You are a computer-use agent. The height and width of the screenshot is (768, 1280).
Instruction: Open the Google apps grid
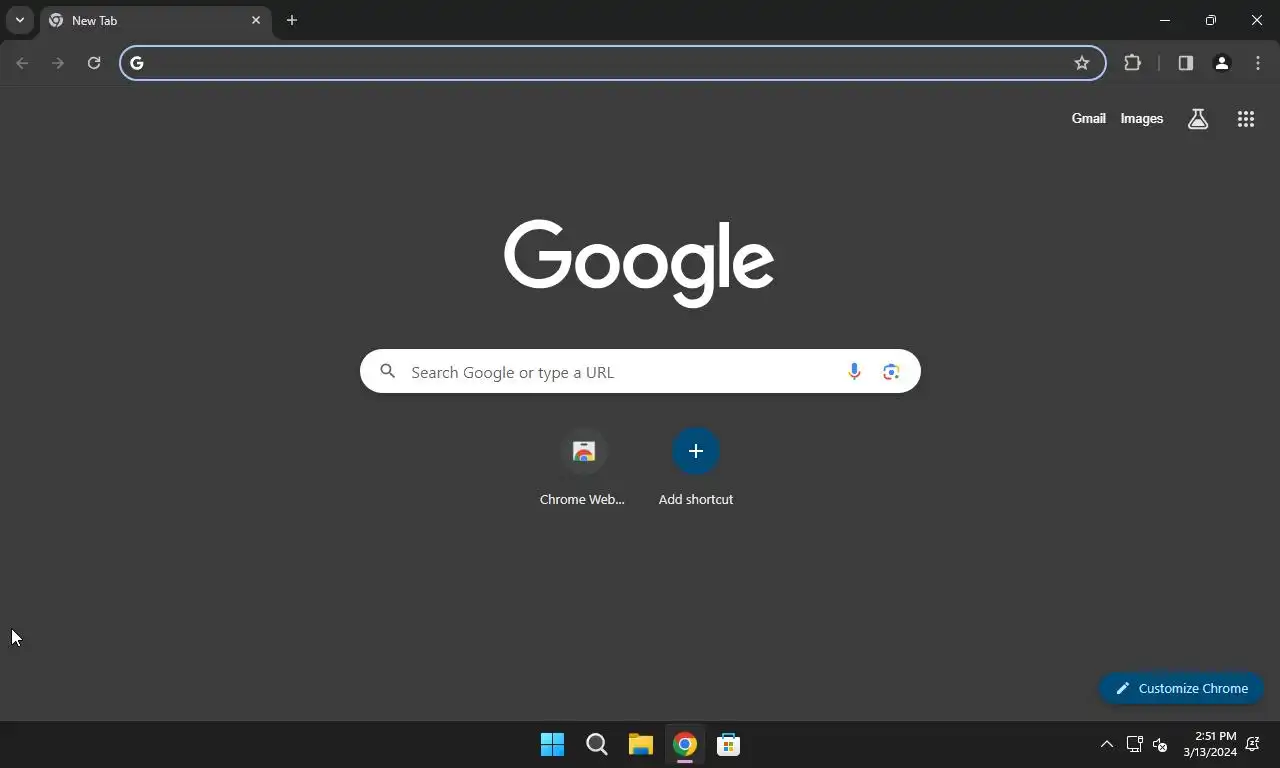[x=1246, y=119]
